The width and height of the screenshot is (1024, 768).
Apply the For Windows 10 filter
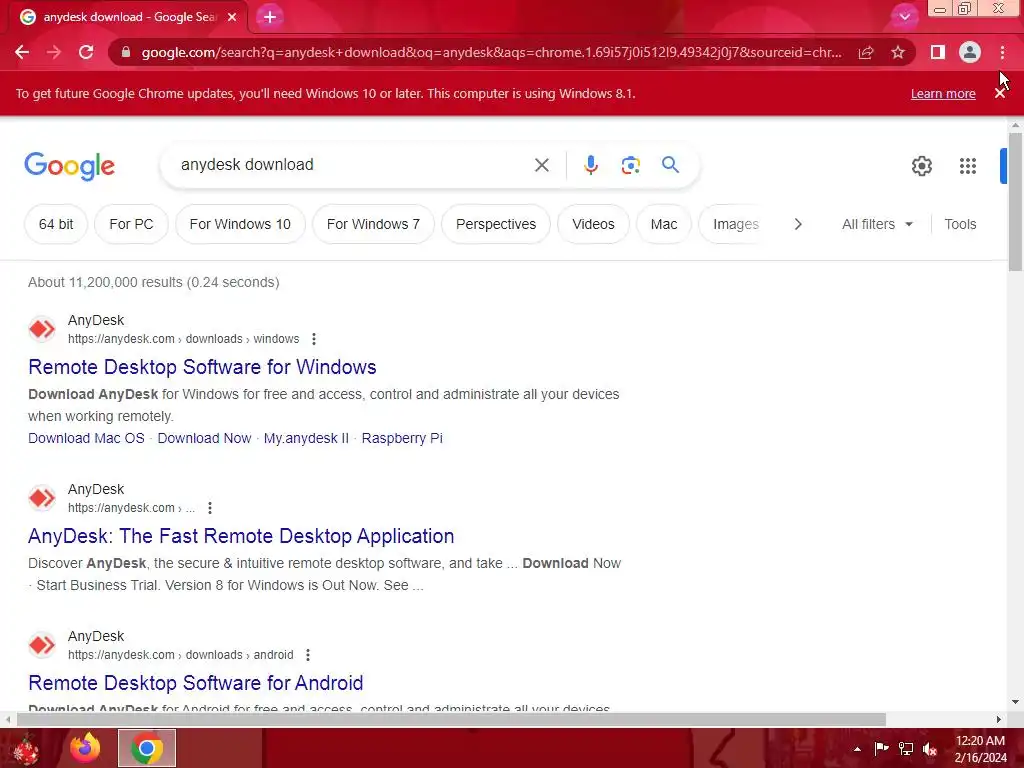pyautogui.click(x=240, y=224)
